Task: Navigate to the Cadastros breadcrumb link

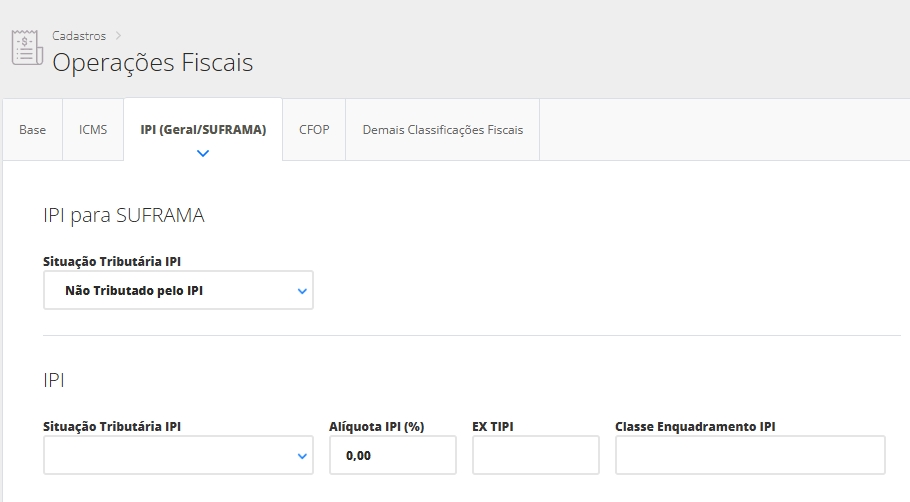Action: coord(79,36)
